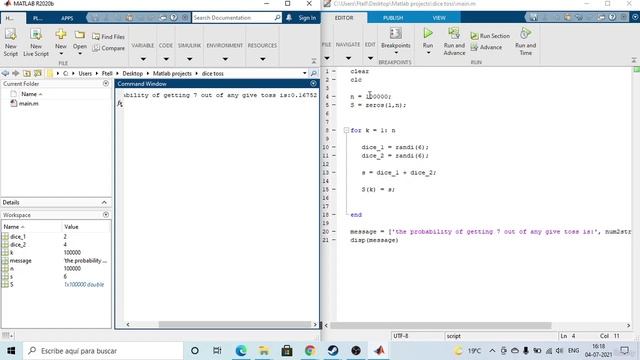640x360 pixels.
Task: Navigate forward in folder history
Action: 16,73
